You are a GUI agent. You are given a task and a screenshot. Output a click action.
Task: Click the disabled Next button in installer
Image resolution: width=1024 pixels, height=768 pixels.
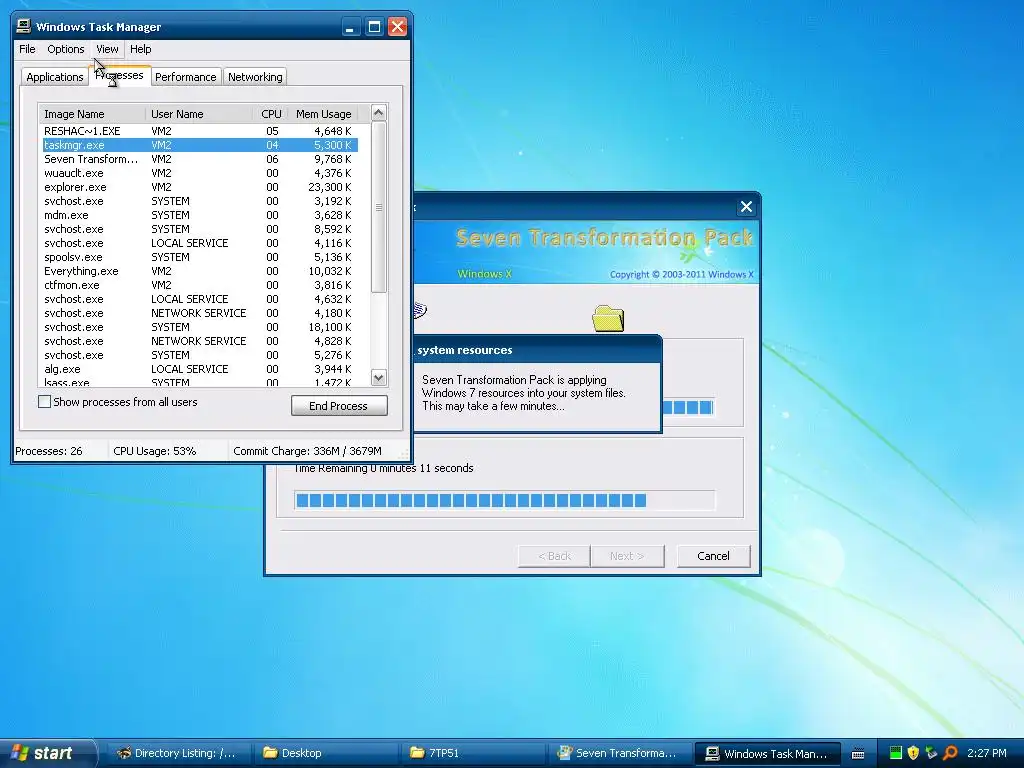coord(627,556)
